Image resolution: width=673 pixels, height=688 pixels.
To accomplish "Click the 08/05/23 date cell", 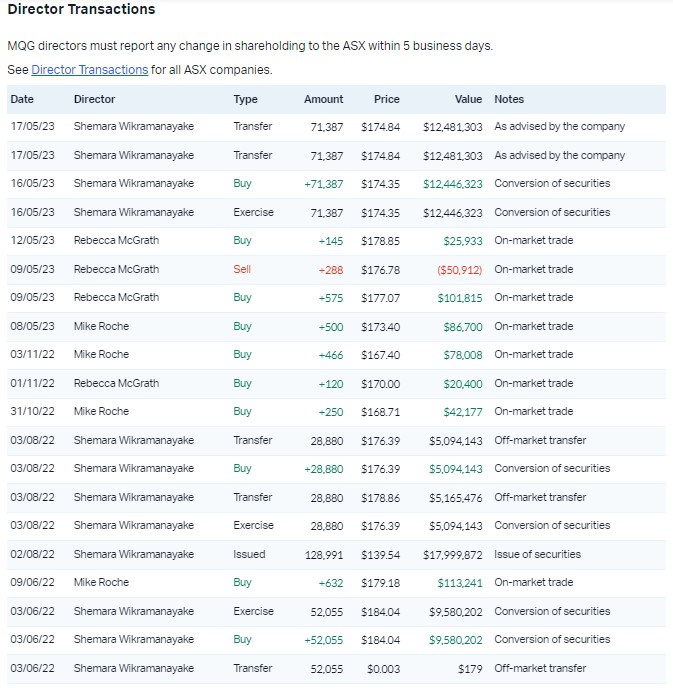I will click(33, 326).
